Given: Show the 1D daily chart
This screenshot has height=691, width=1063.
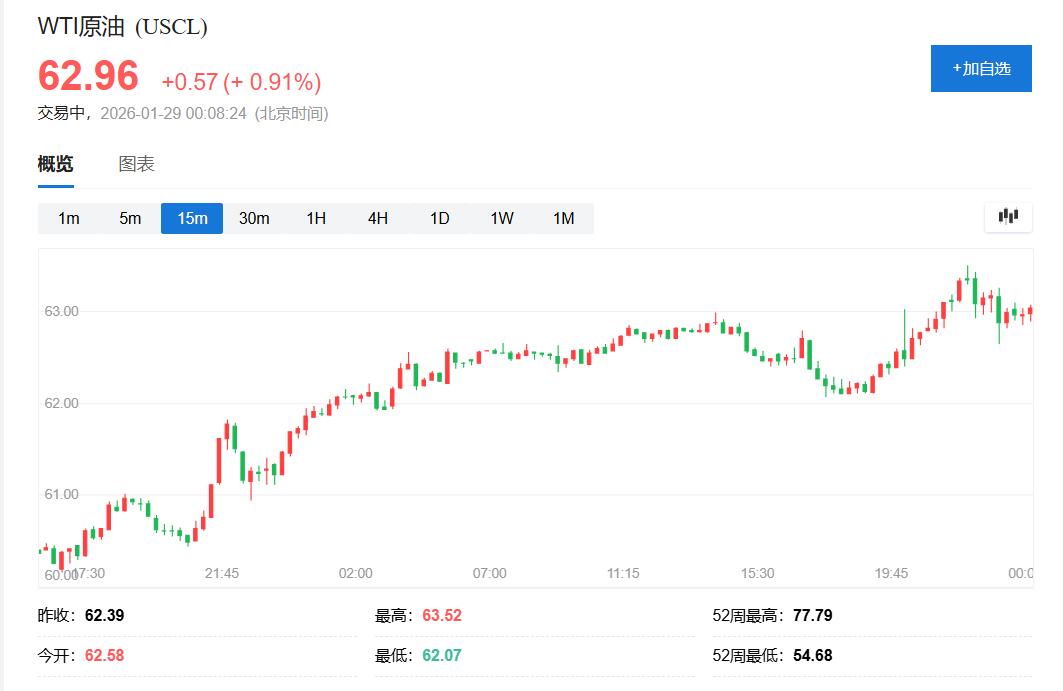Looking at the screenshot, I should [x=440, y=218].
